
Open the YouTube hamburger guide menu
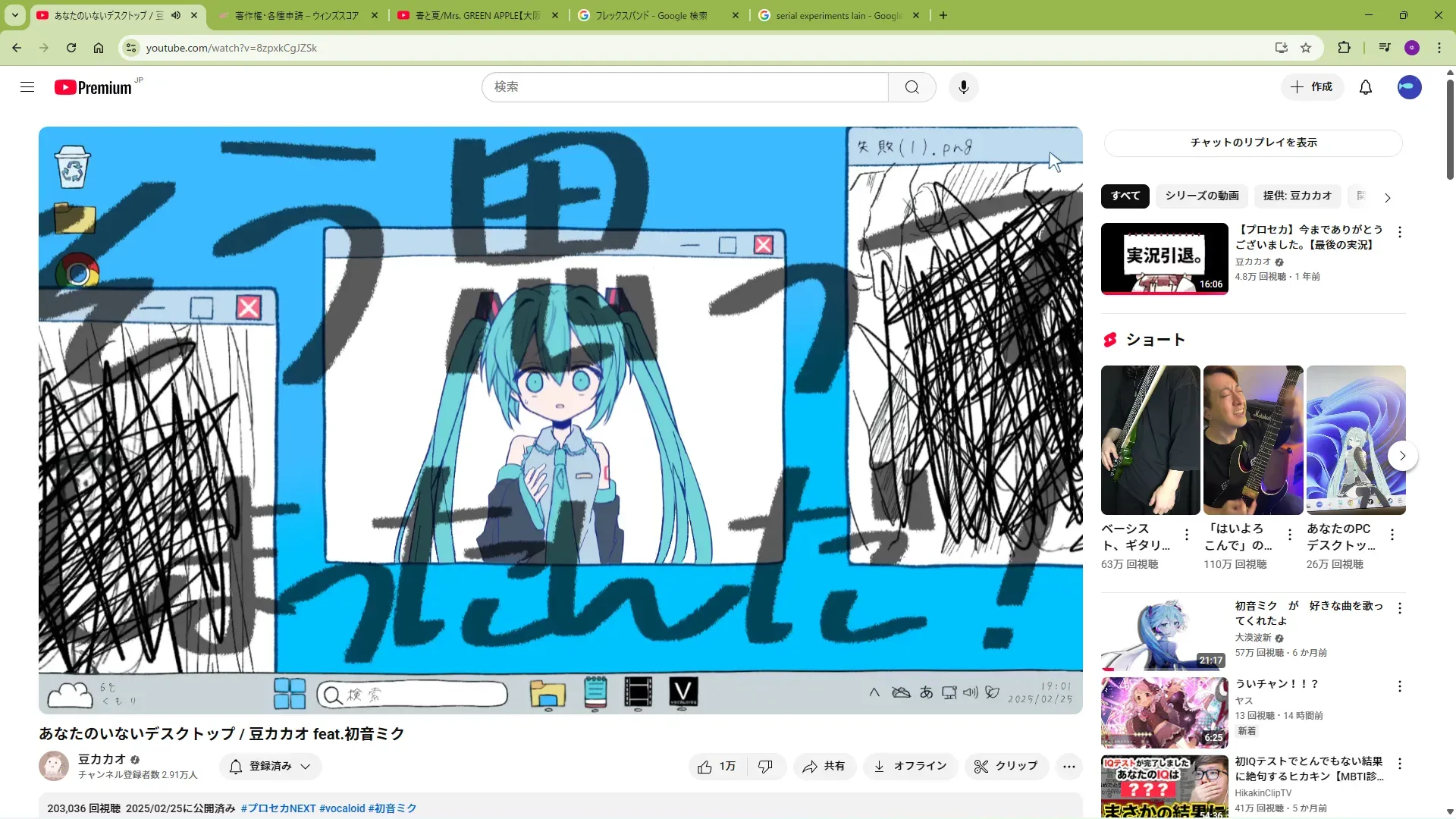27,87
